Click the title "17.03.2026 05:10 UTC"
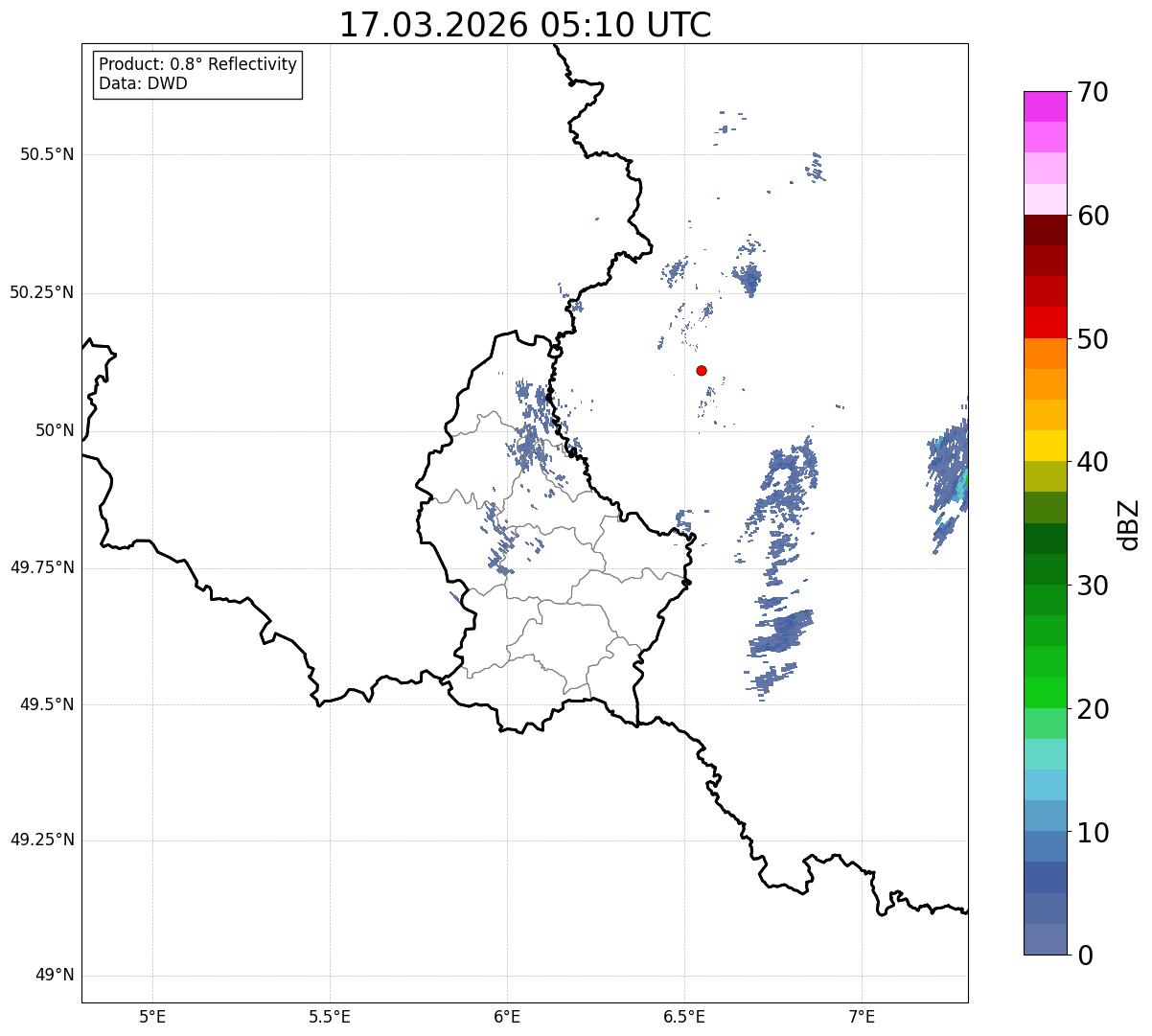 [x=525, y=25]
